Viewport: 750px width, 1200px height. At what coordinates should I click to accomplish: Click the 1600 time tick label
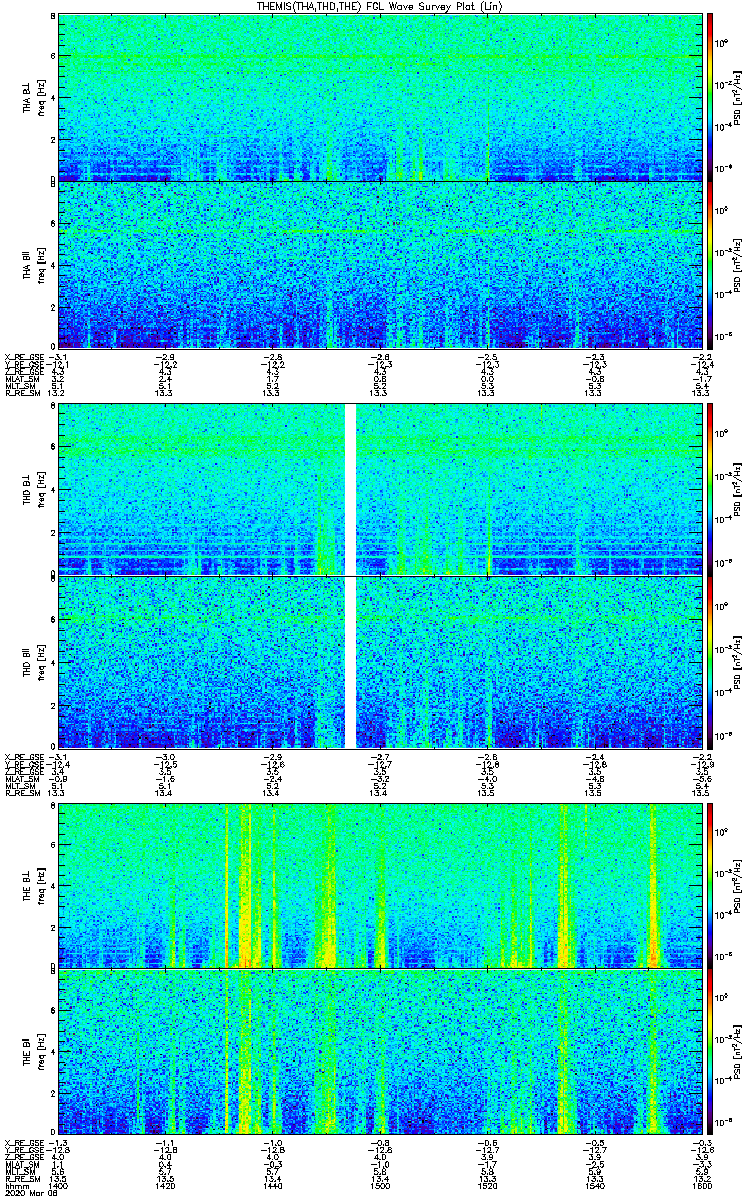pos(703,1186)
